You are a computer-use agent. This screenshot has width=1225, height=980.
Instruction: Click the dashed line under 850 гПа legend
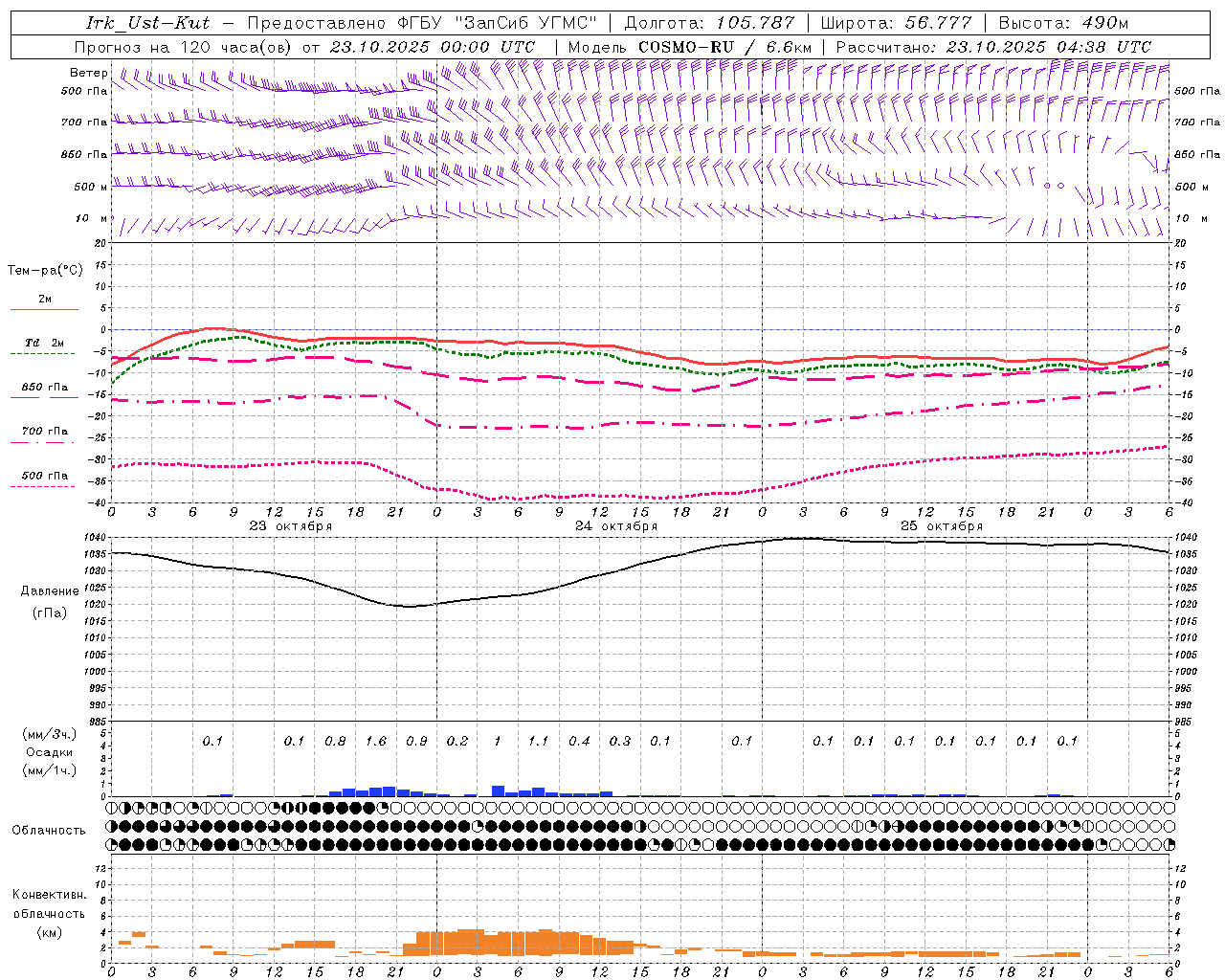pos(44,397)
